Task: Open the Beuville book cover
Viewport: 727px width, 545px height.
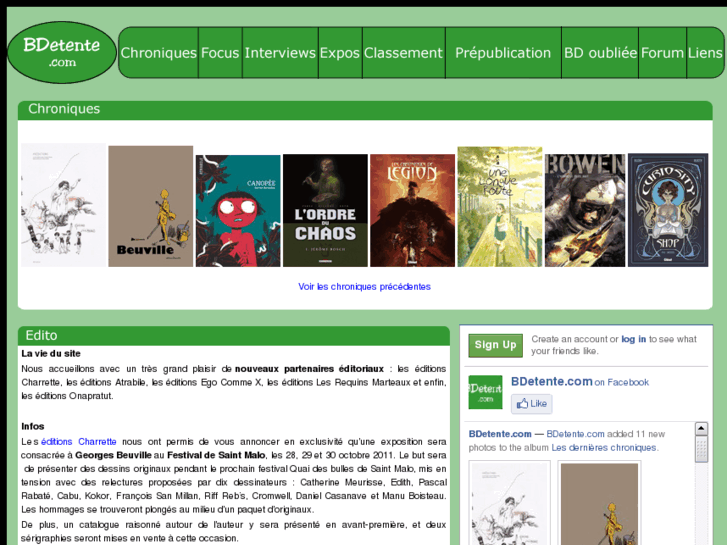Action: 151,206
